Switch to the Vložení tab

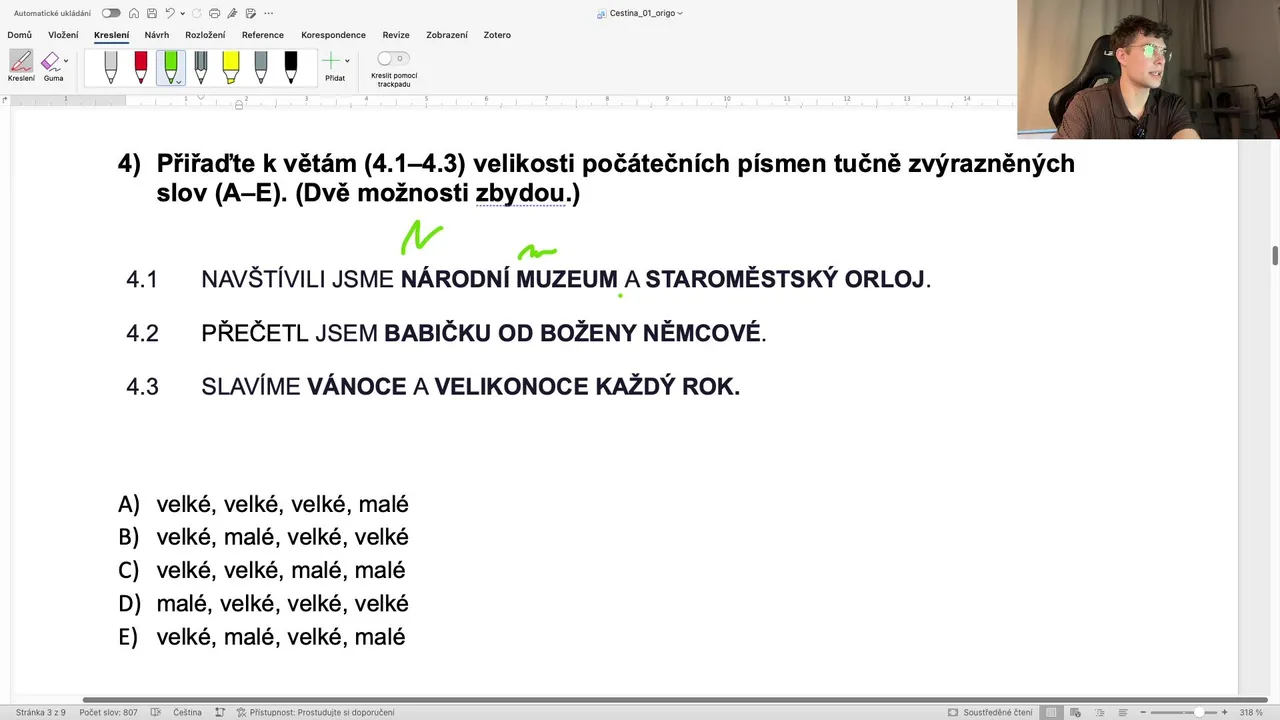pos(63,35)
